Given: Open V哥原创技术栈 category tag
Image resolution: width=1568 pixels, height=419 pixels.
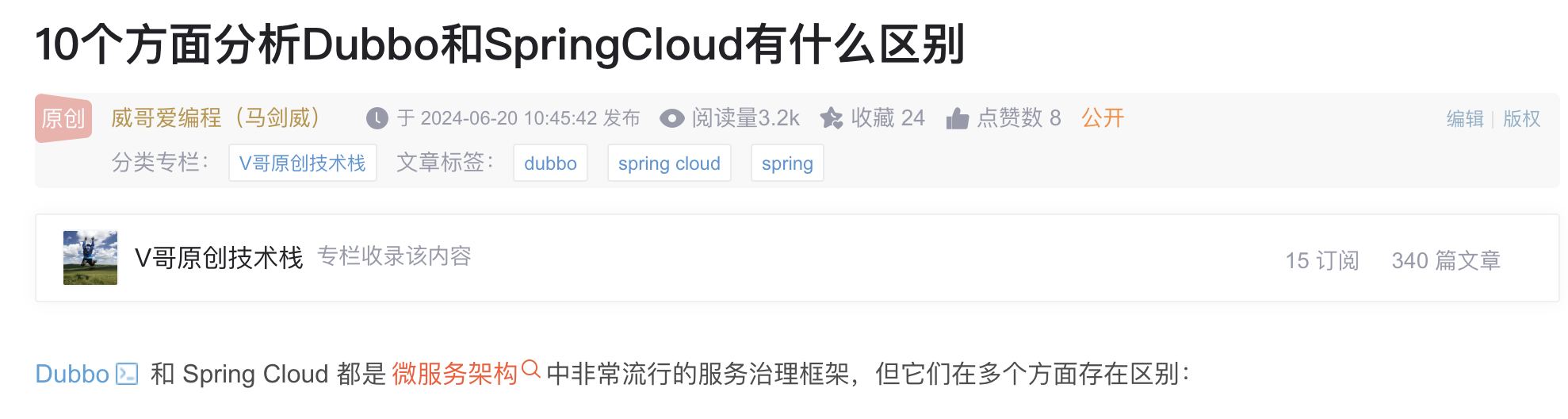Looking at the screenshot, I should 303,163.
